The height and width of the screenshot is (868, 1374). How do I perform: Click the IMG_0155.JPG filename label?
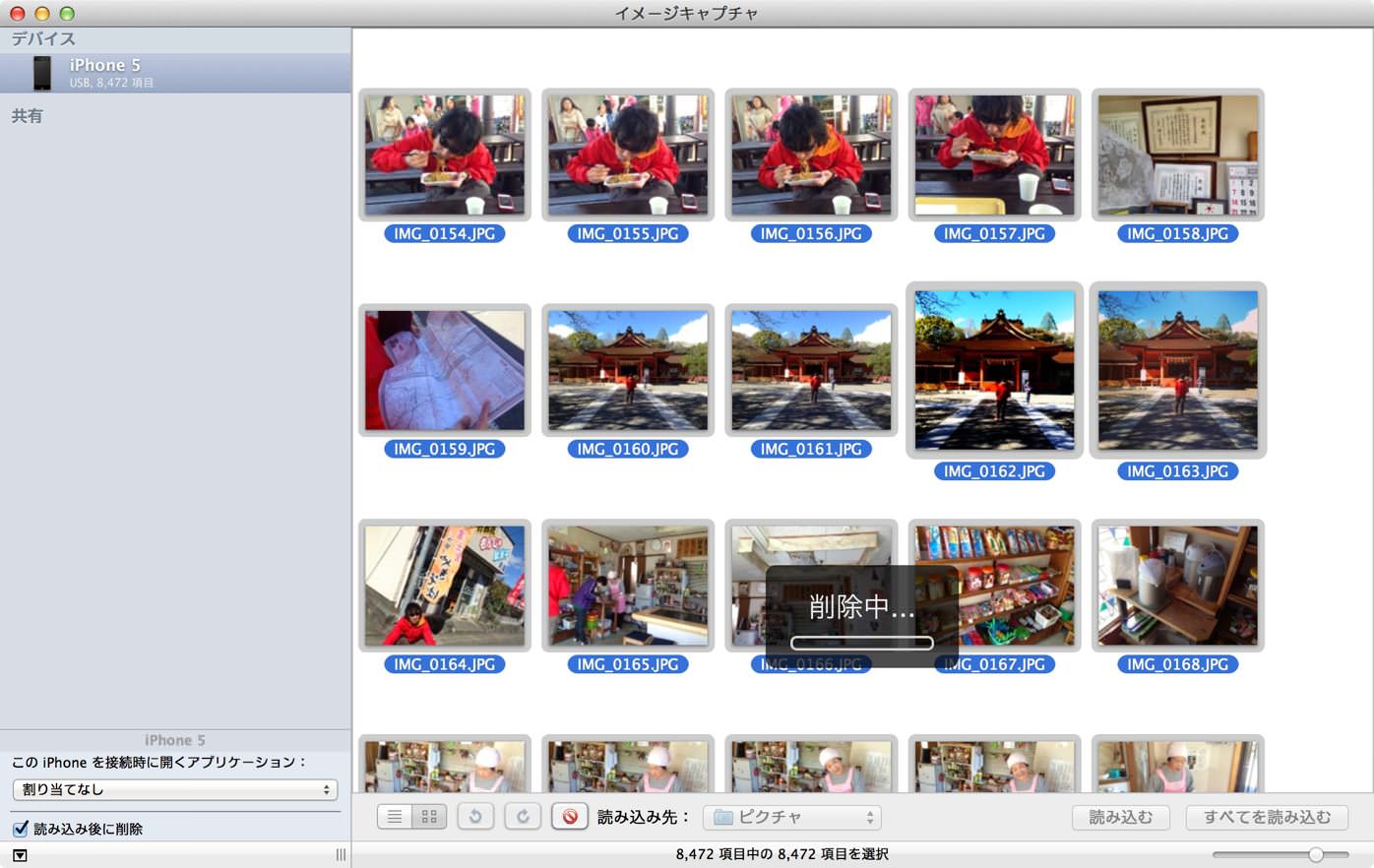(x=628, y=234)
